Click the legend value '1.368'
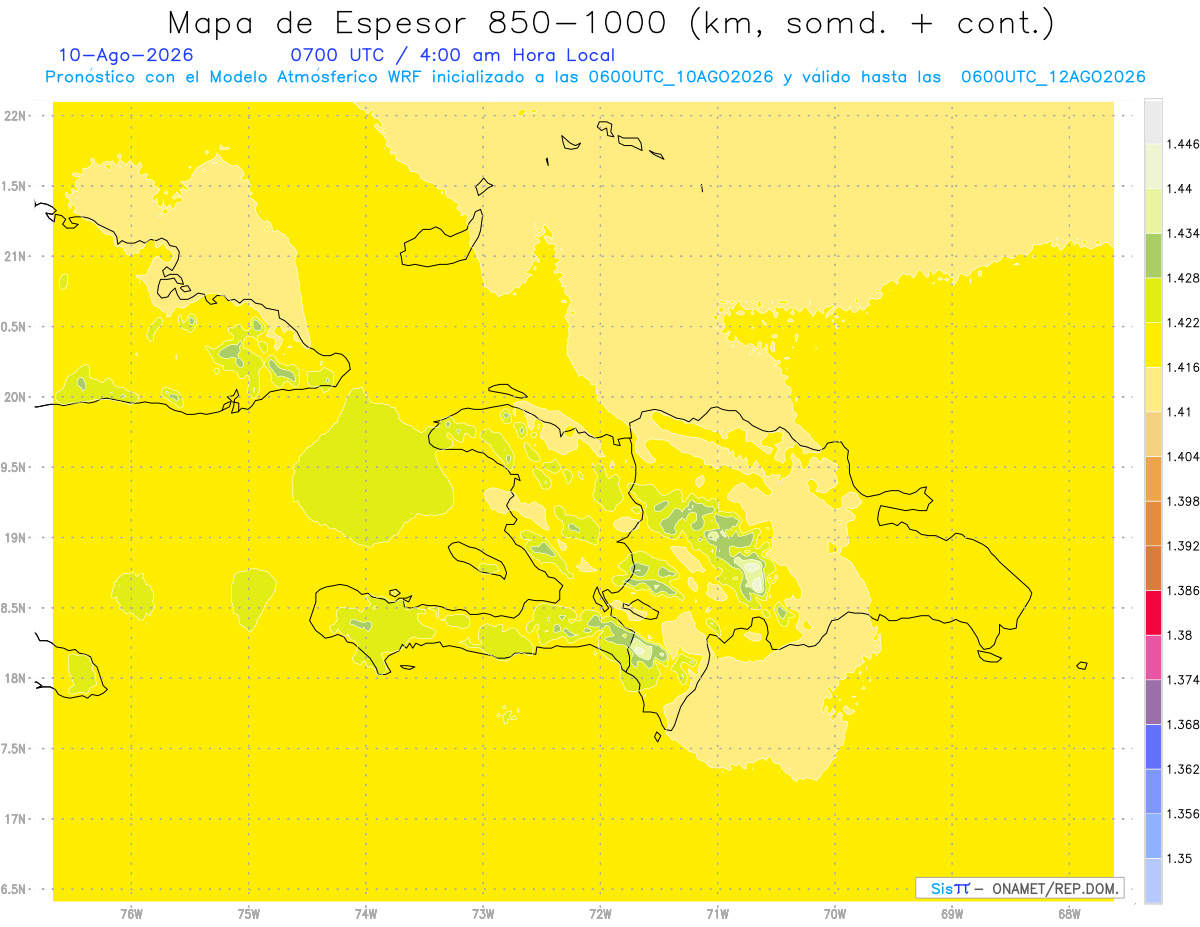 click(1182, 724)
